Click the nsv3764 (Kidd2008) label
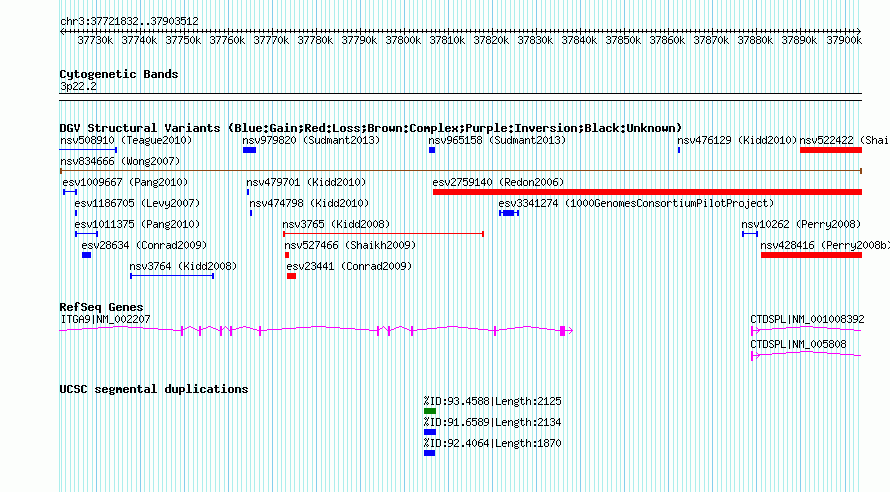 (x=183, y=266)
